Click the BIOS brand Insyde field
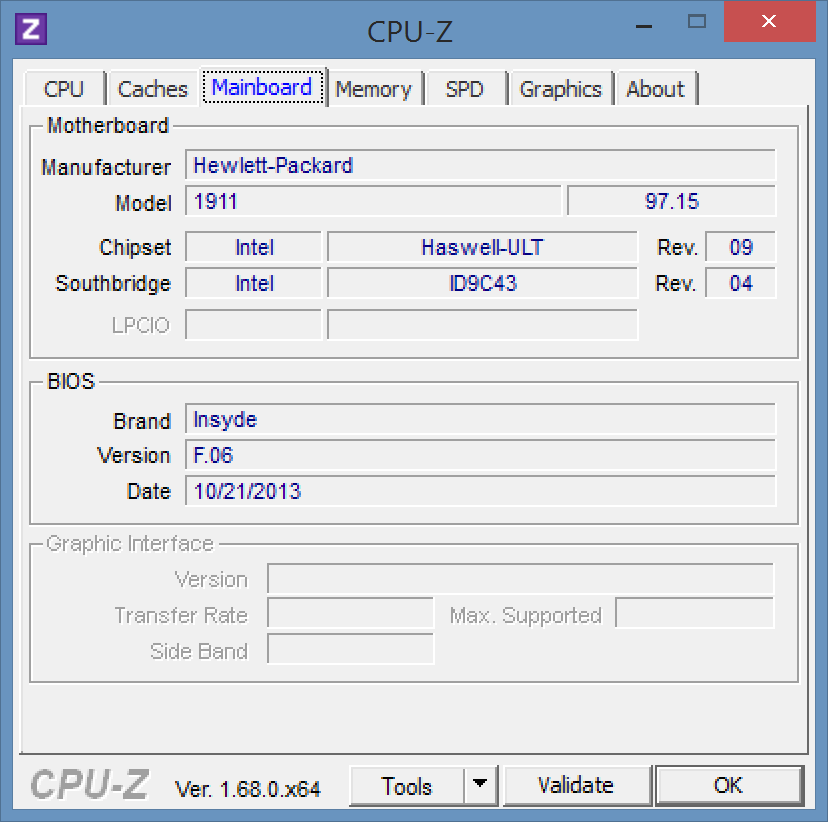The width and height of the screenshot is (828, 822). click(480, 419)
